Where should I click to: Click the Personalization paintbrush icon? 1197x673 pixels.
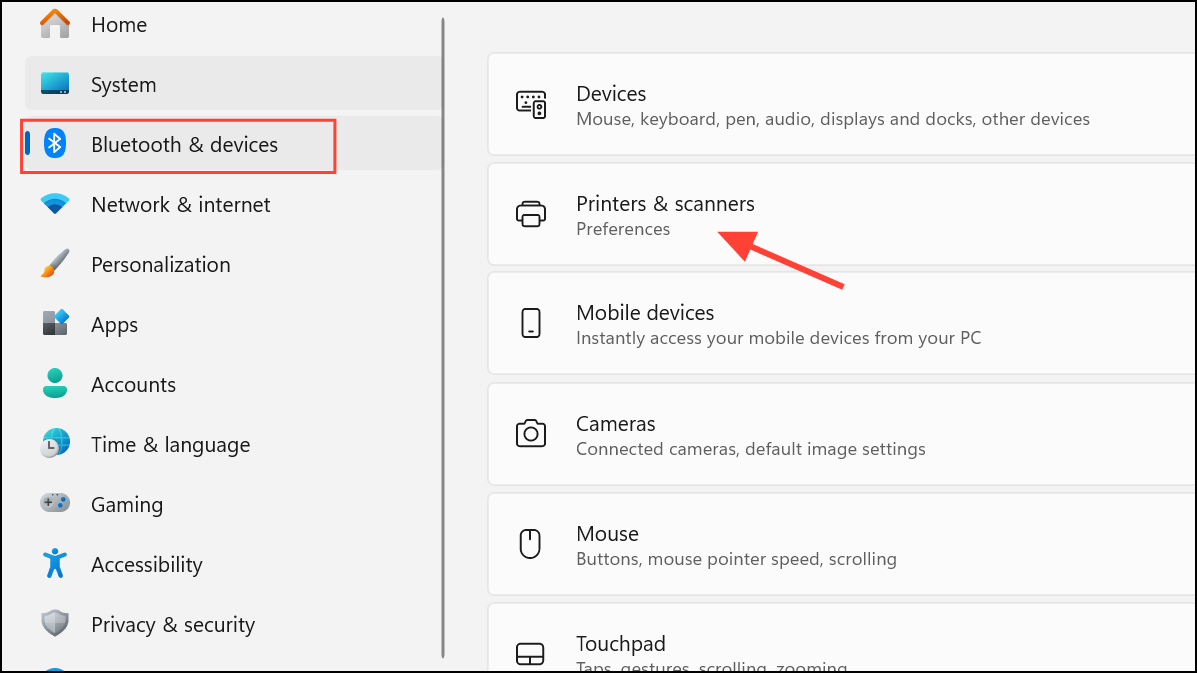[x=55, y=264]
